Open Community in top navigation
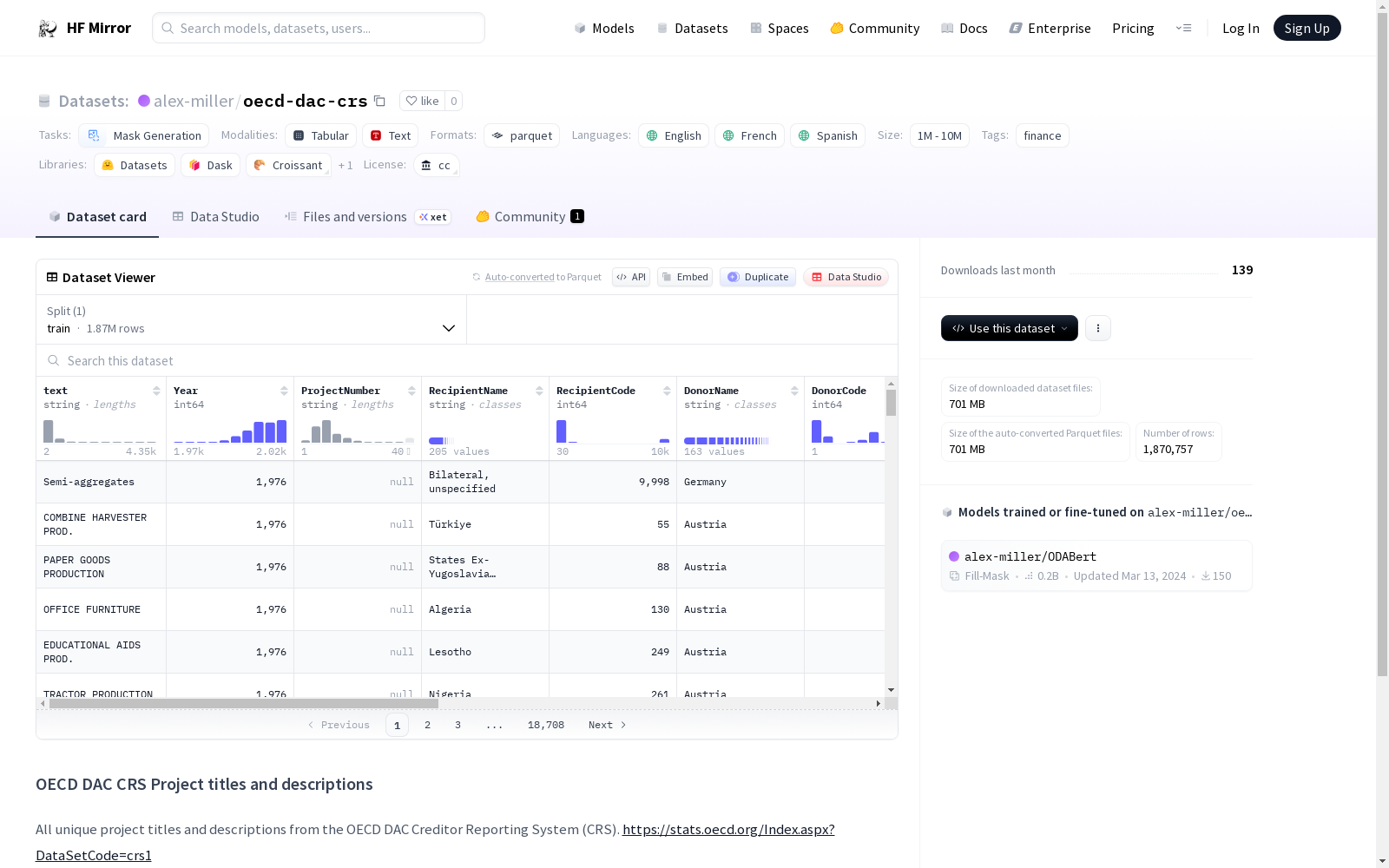 coord(875,29)
